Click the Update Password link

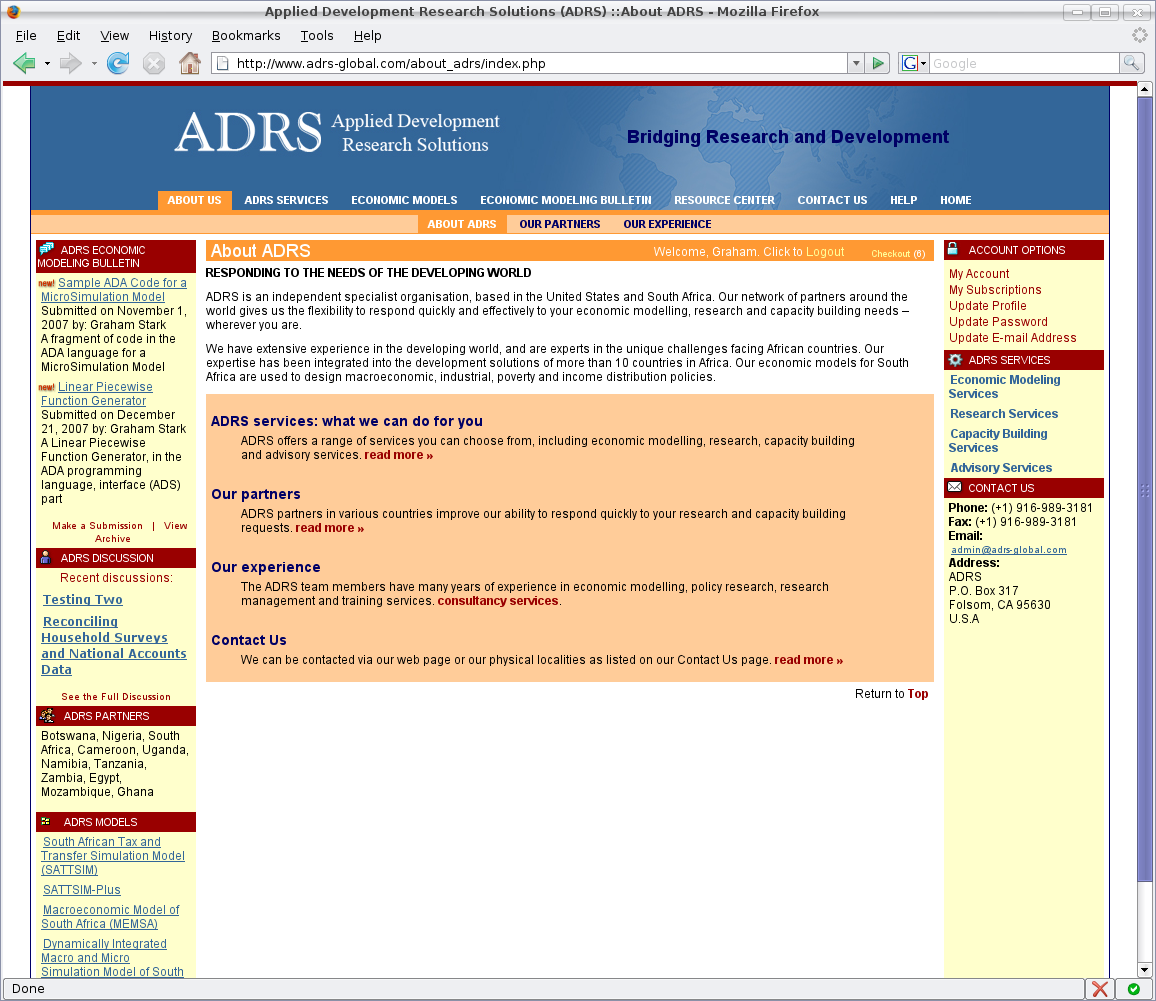point(998,322)
